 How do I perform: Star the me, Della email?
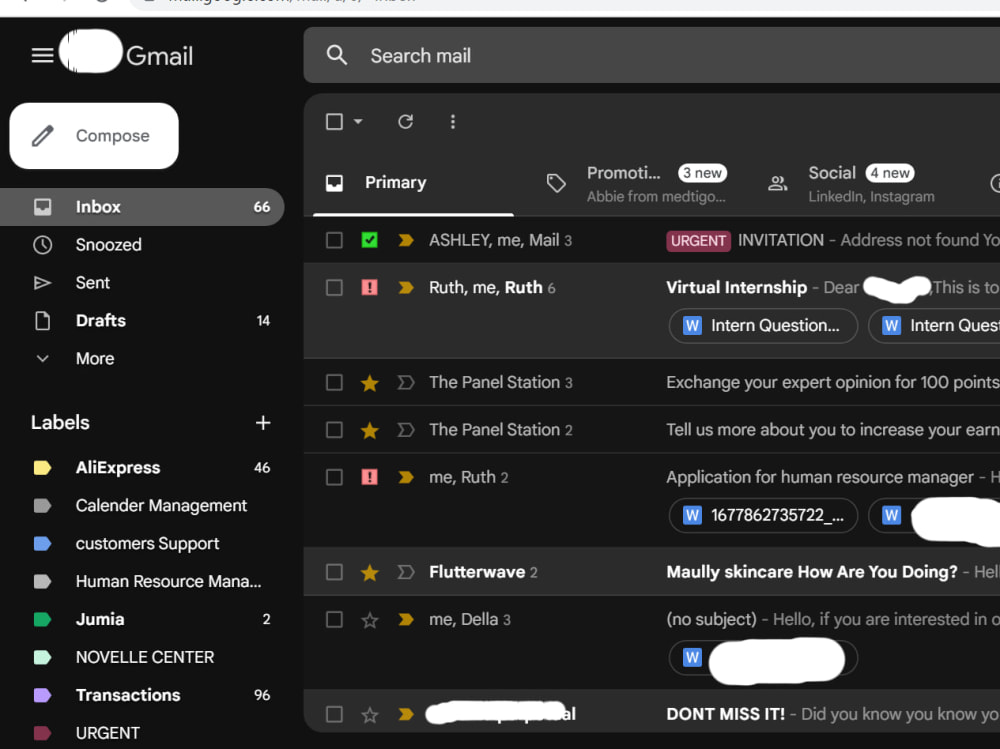coord(369,619)
